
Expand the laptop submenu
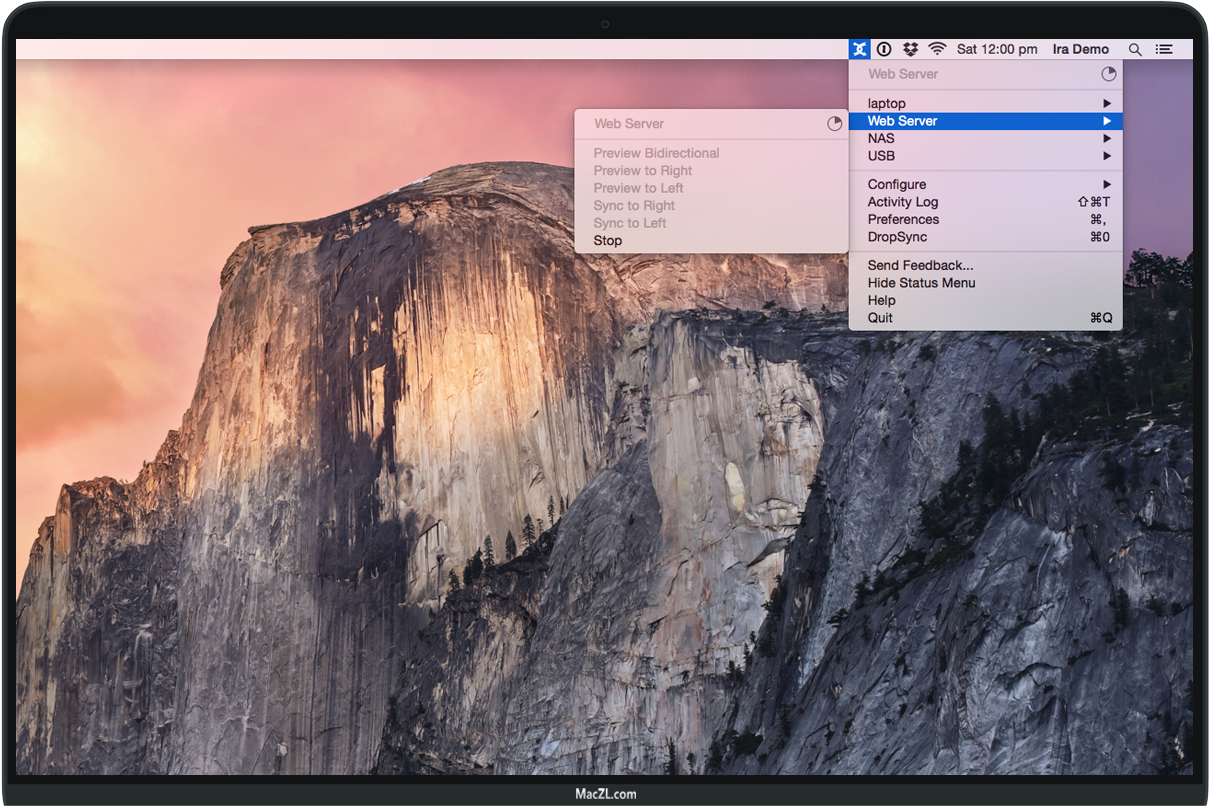coord(985,103)
